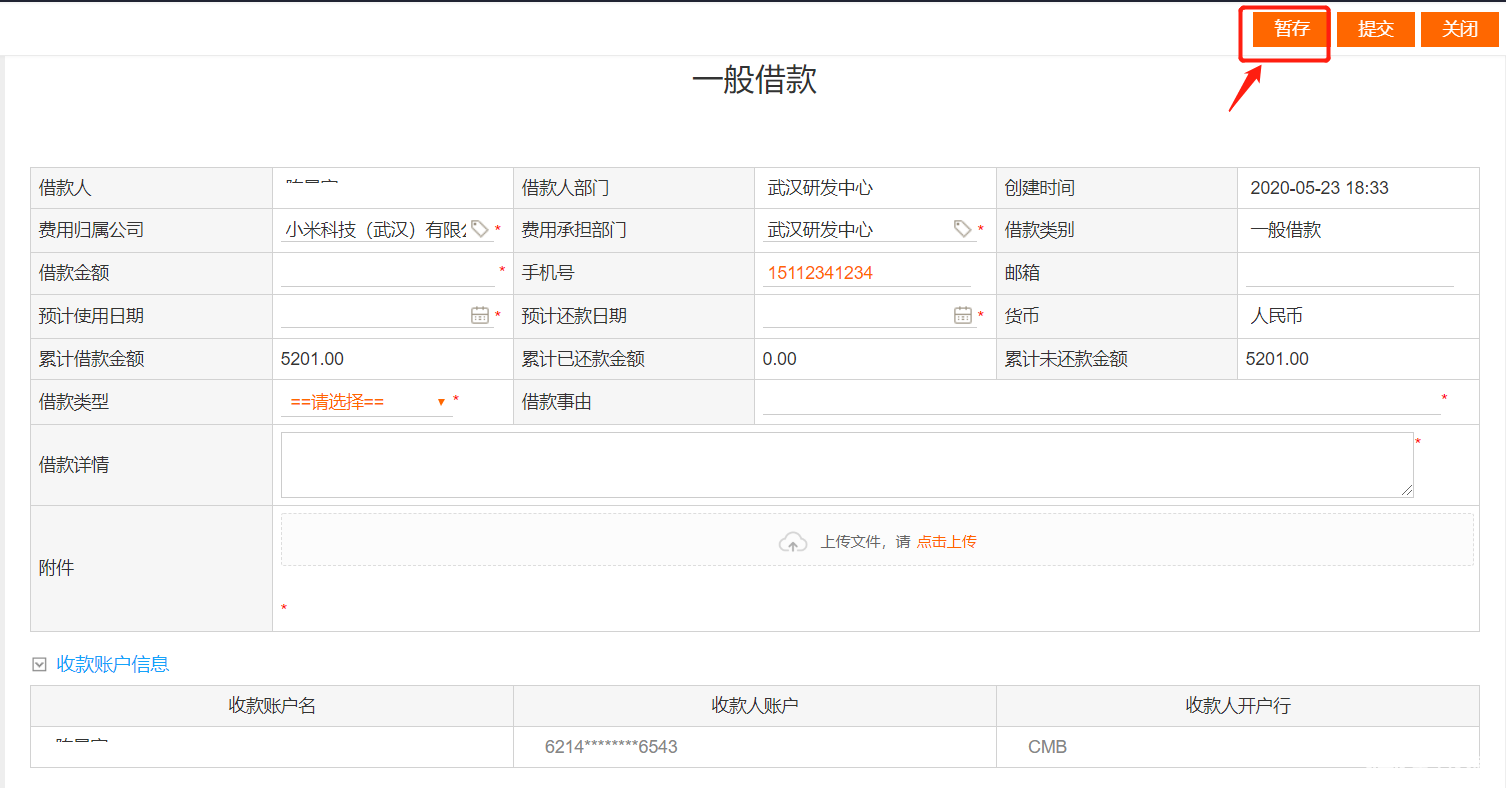Click the 手机号 field showing 15112341234
This screenshot has height=788, width=1506.
(x=866, y=273)
